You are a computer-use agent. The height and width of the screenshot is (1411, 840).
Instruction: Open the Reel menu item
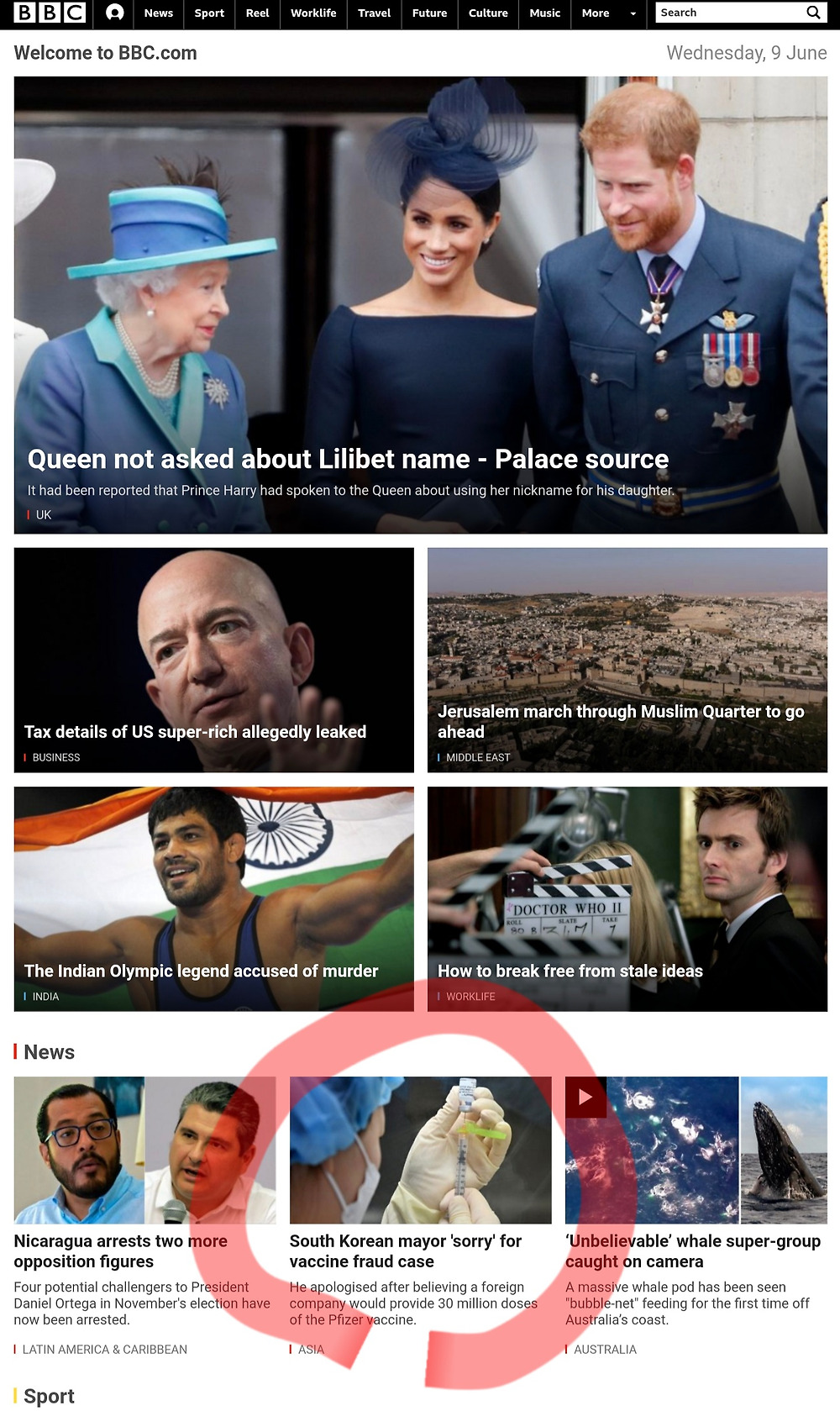click(257, 13)
